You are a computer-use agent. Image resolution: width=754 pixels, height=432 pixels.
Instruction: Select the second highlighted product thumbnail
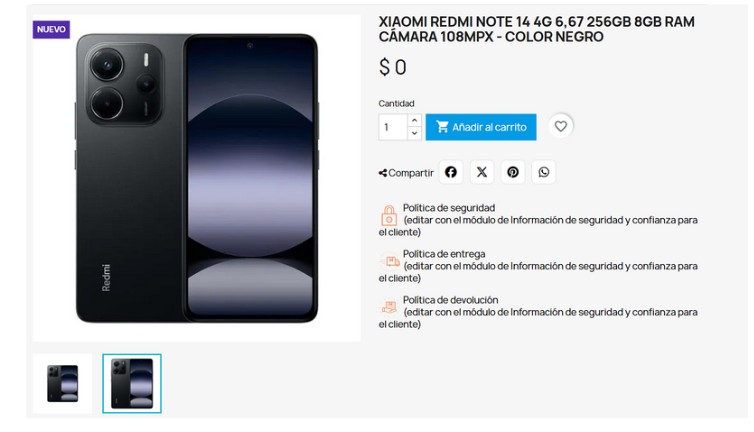pyautogui.click(x=132, y=383)
